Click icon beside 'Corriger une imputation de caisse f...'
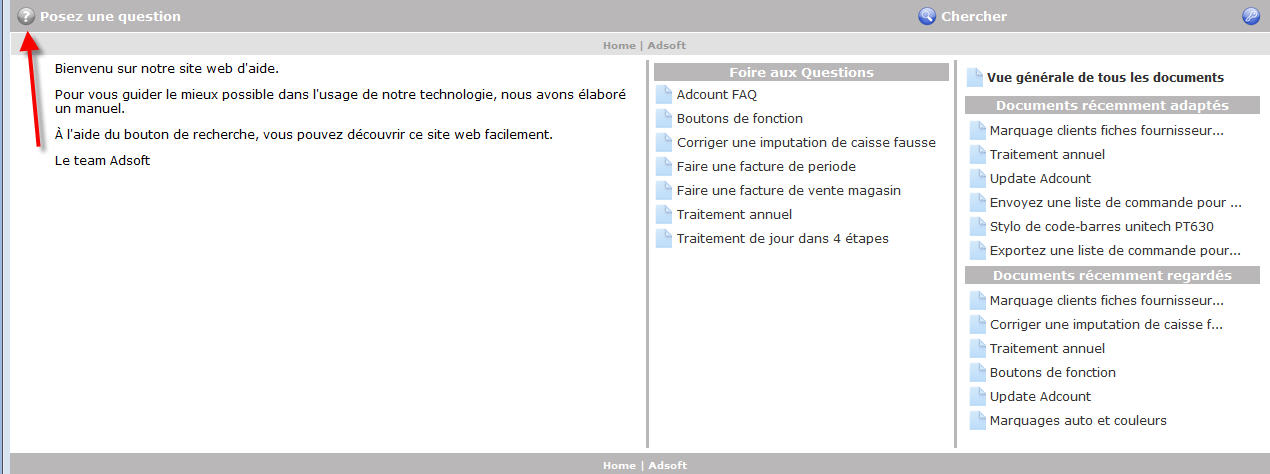1270x474 pixels. 978,325
